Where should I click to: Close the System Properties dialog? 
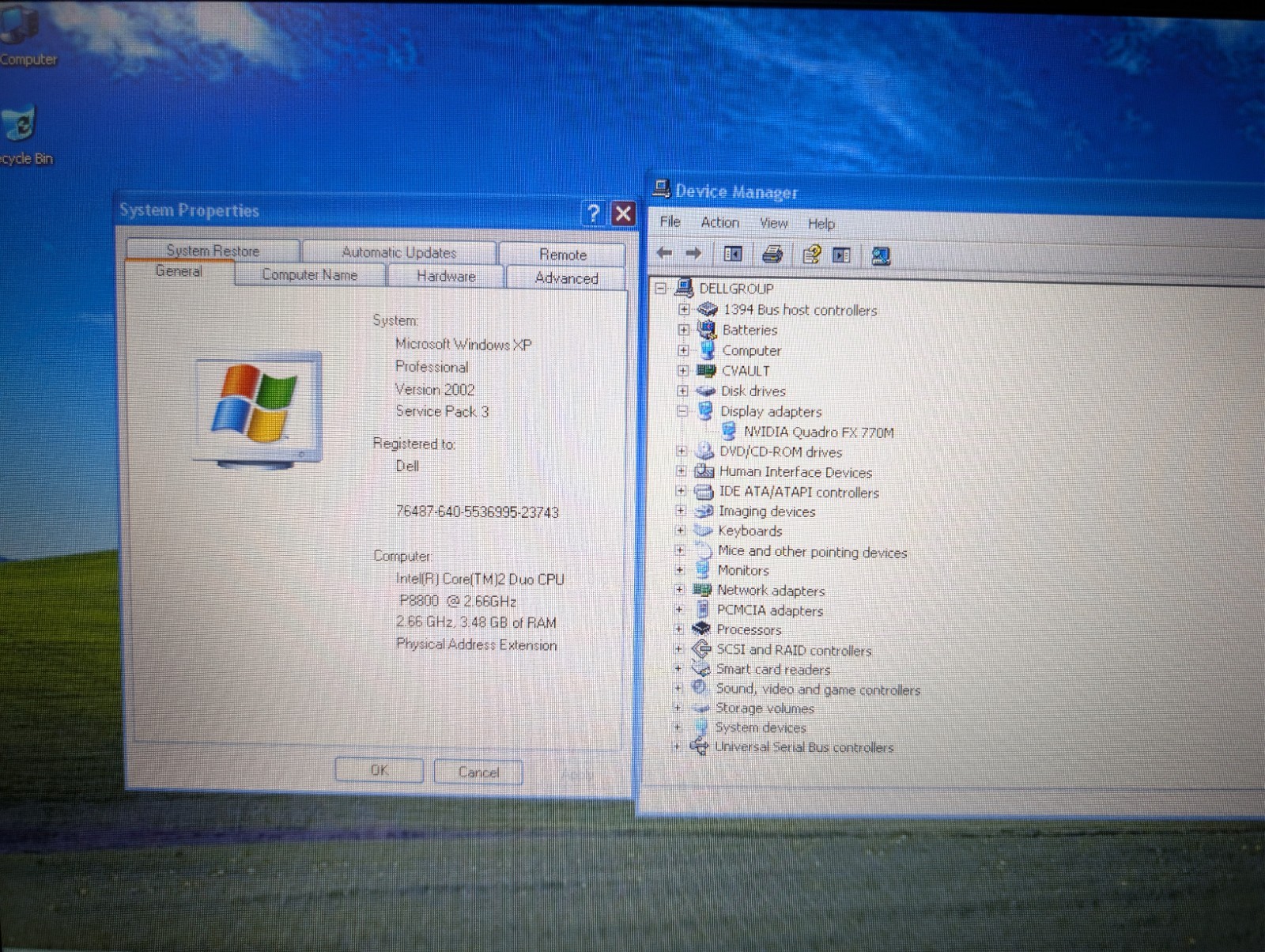pos(624,213)
